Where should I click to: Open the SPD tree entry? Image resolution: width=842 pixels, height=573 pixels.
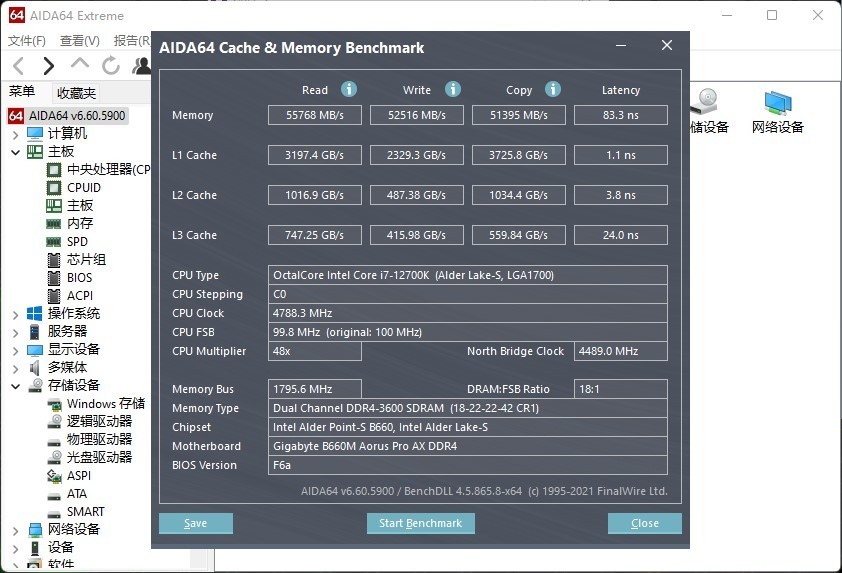coord(77,242)
